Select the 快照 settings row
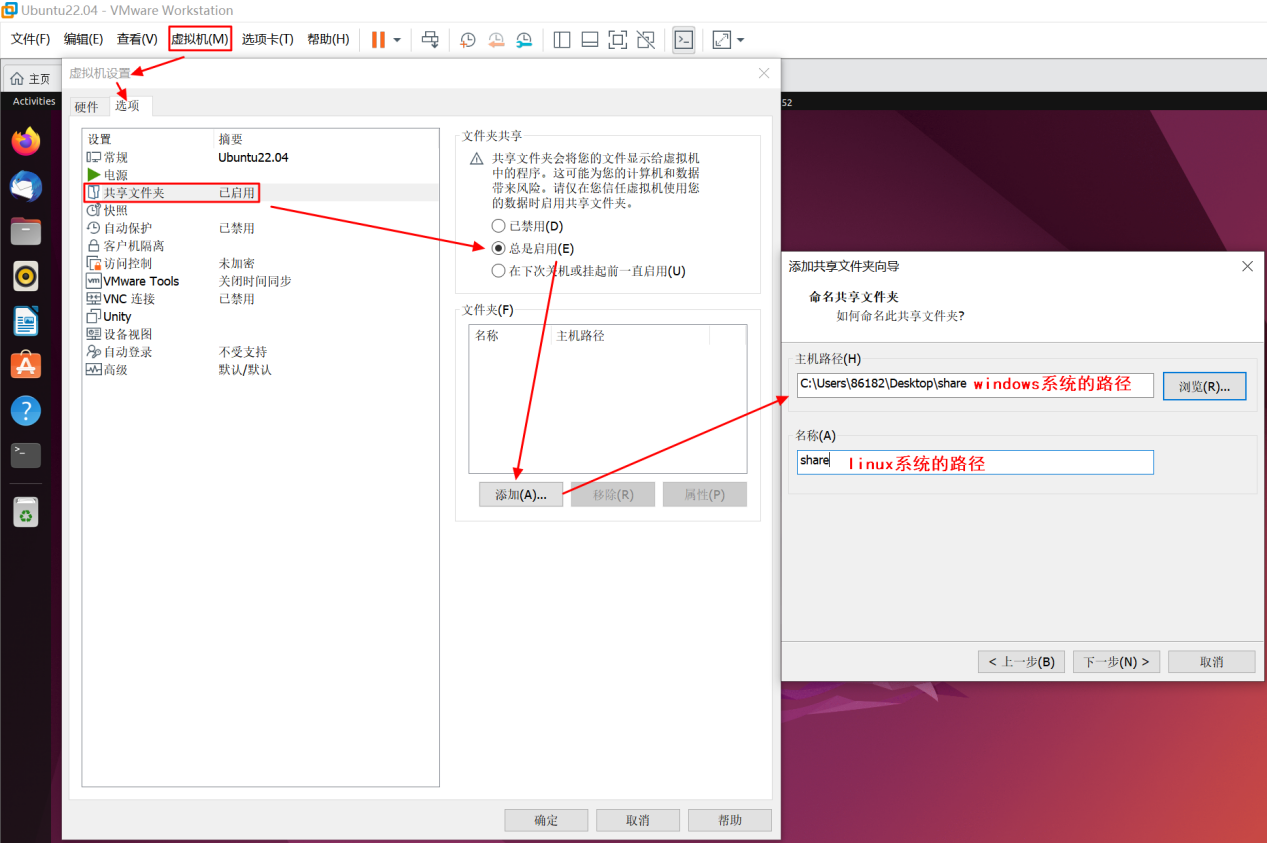This screenshot has height=843, width=1267. pyautogui.click(x=261, y=210)
